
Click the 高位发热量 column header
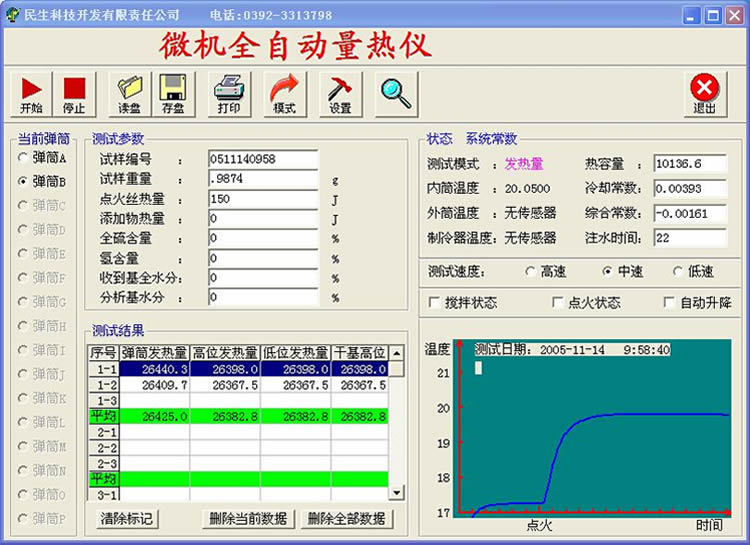click(225, 353)
